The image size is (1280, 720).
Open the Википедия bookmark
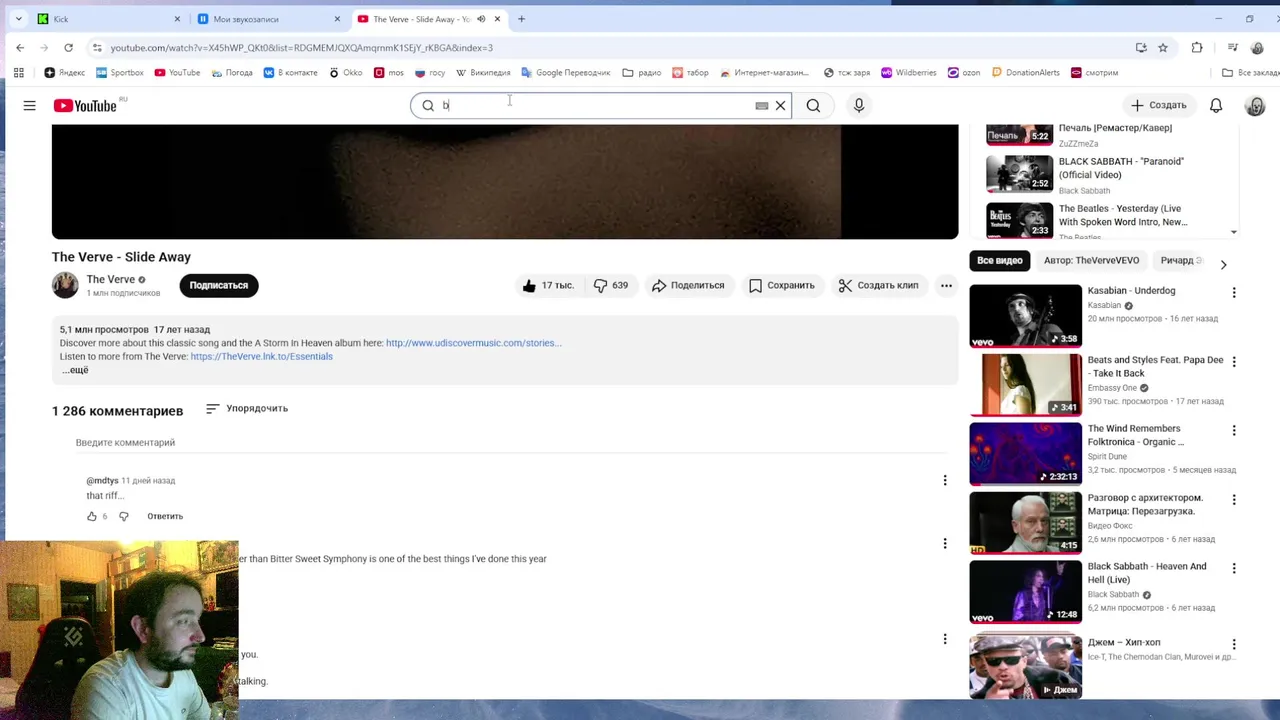pyautogui.click(x=483, y=72)
